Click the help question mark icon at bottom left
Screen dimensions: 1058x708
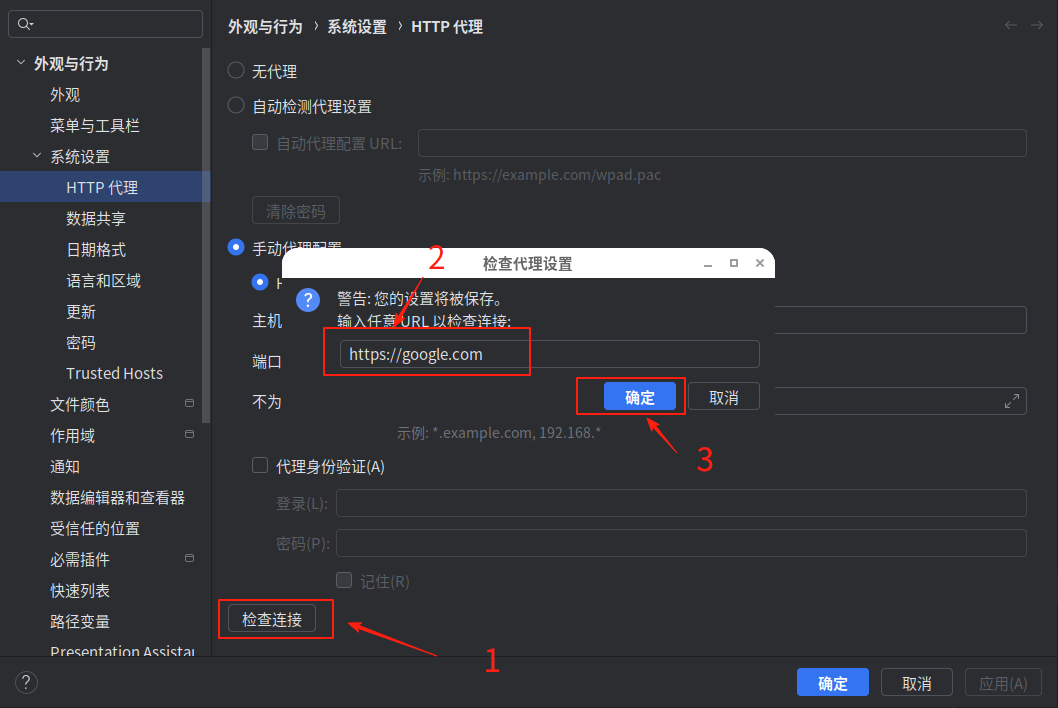pyautogui.click(x=26, y=682)
